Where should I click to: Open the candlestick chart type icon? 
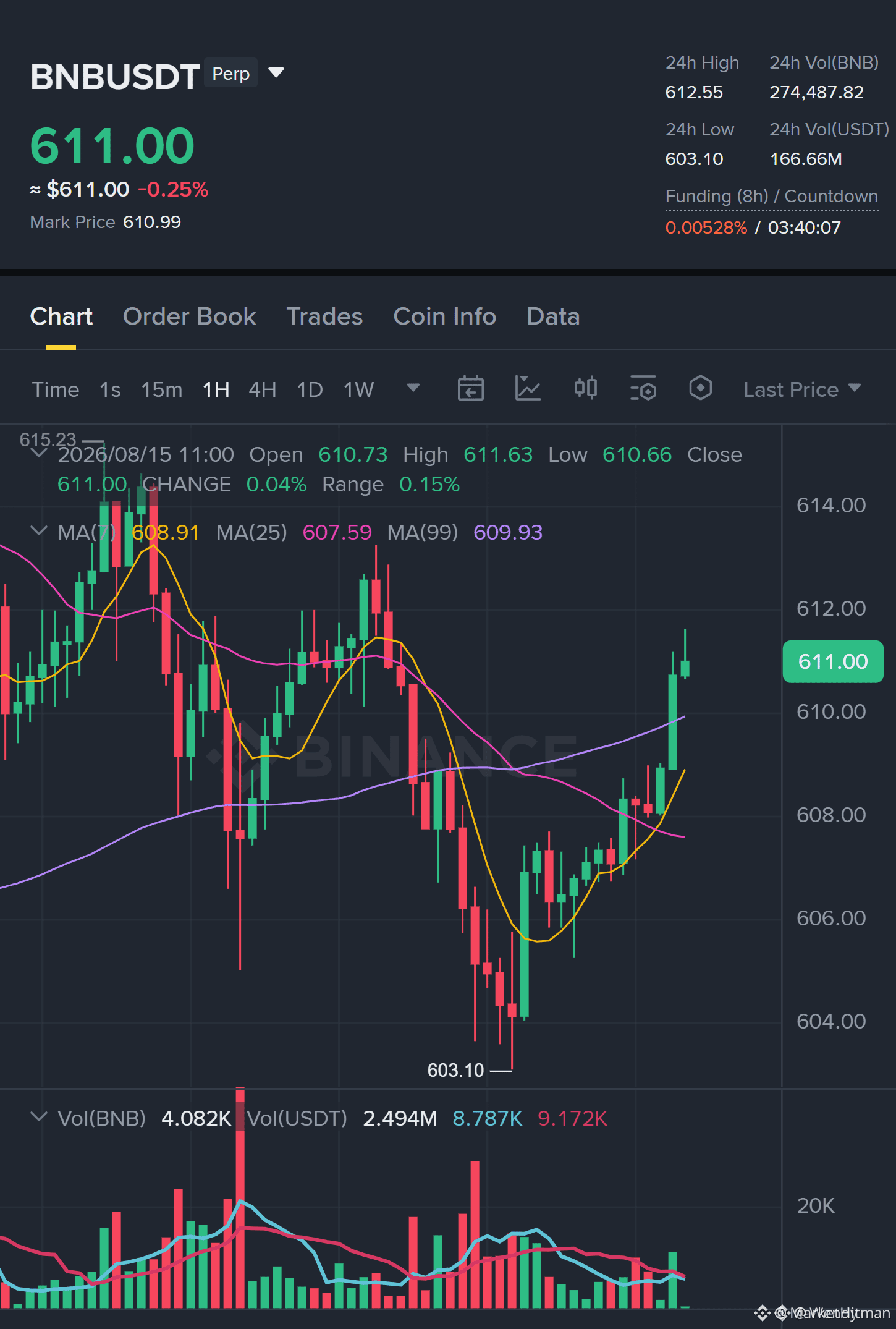586,389
